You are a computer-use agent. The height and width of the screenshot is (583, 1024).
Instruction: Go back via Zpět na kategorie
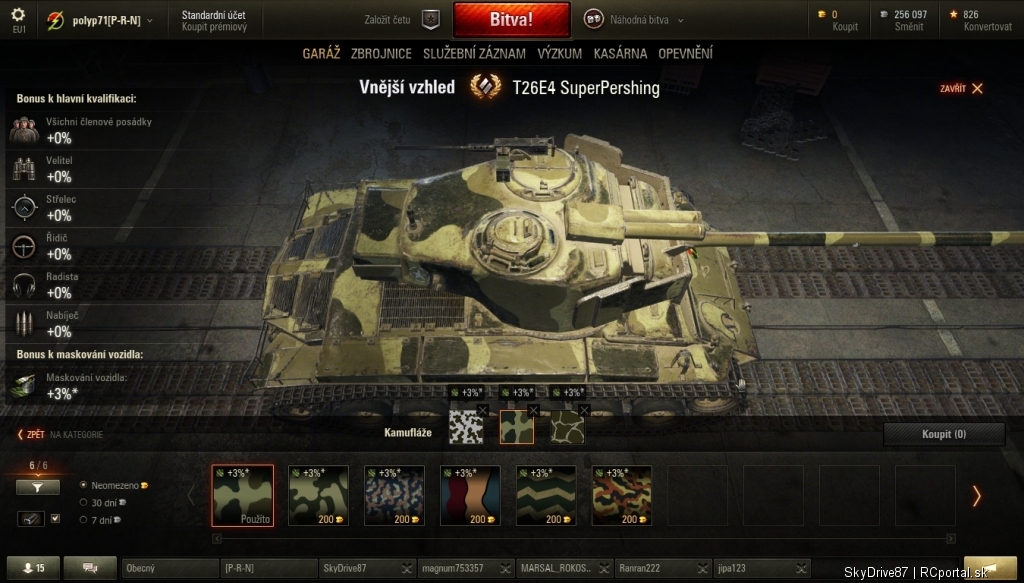60,434
